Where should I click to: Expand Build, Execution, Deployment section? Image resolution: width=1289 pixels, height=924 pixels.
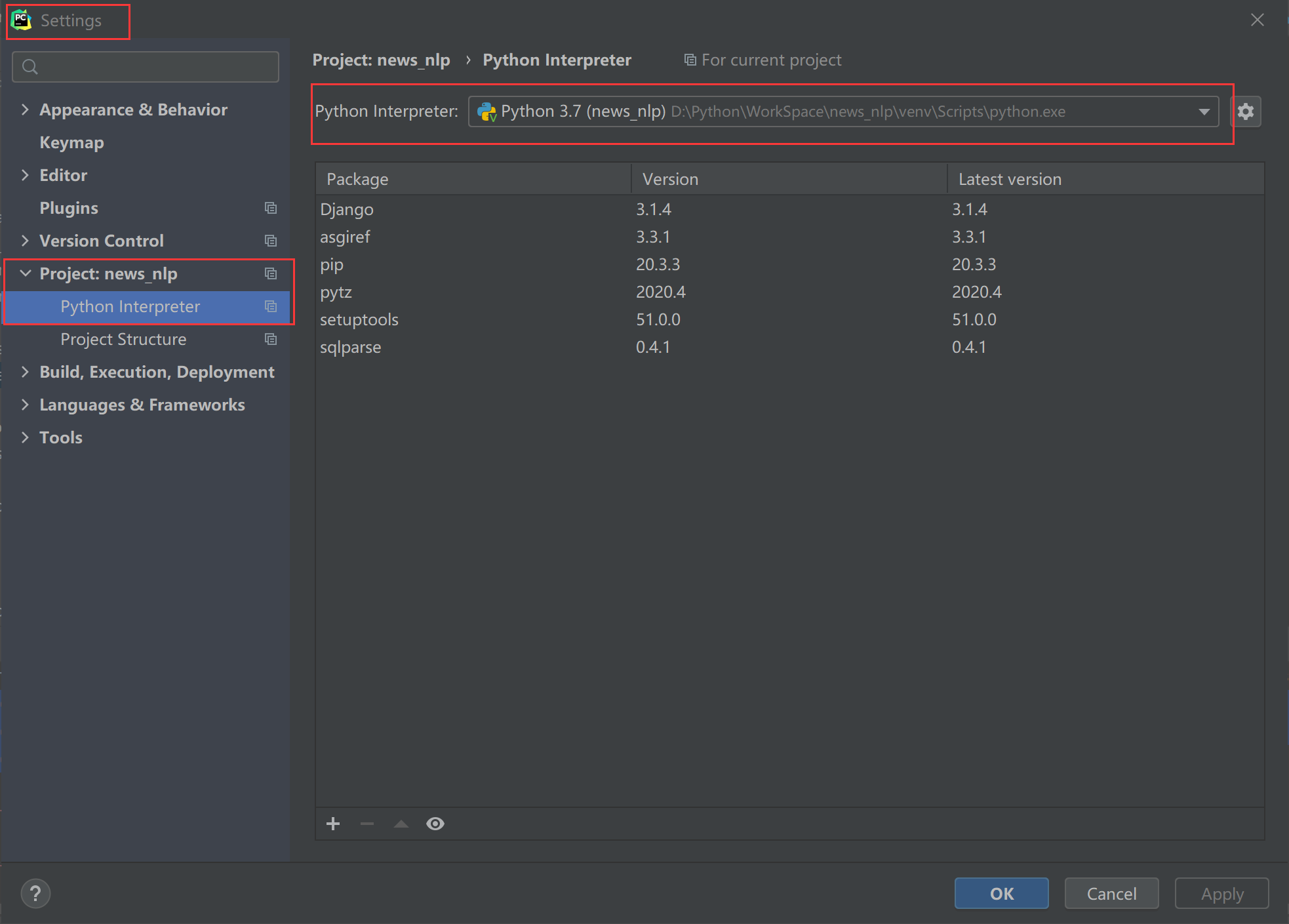tap(25, 372)
